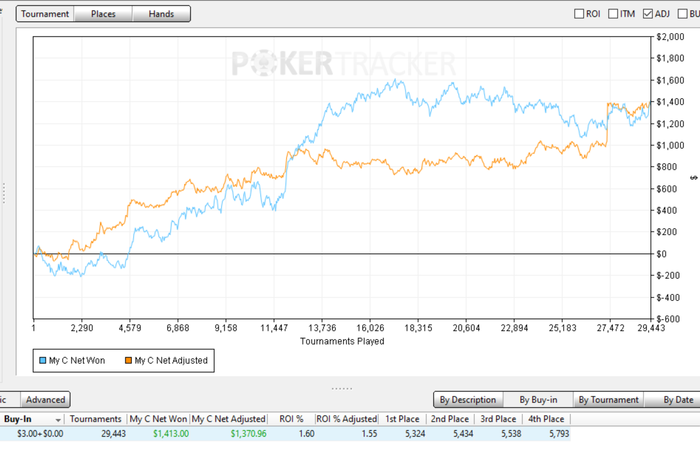Sort by the 3rd Place column

[x=498, y=419]
